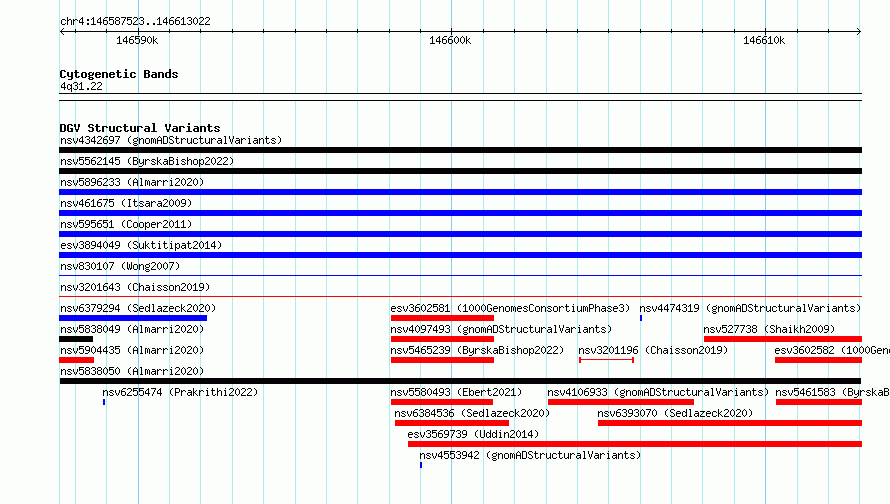Click the blue bar under nsv595651
The image size is (890, 504).
(x=460, y=234)
